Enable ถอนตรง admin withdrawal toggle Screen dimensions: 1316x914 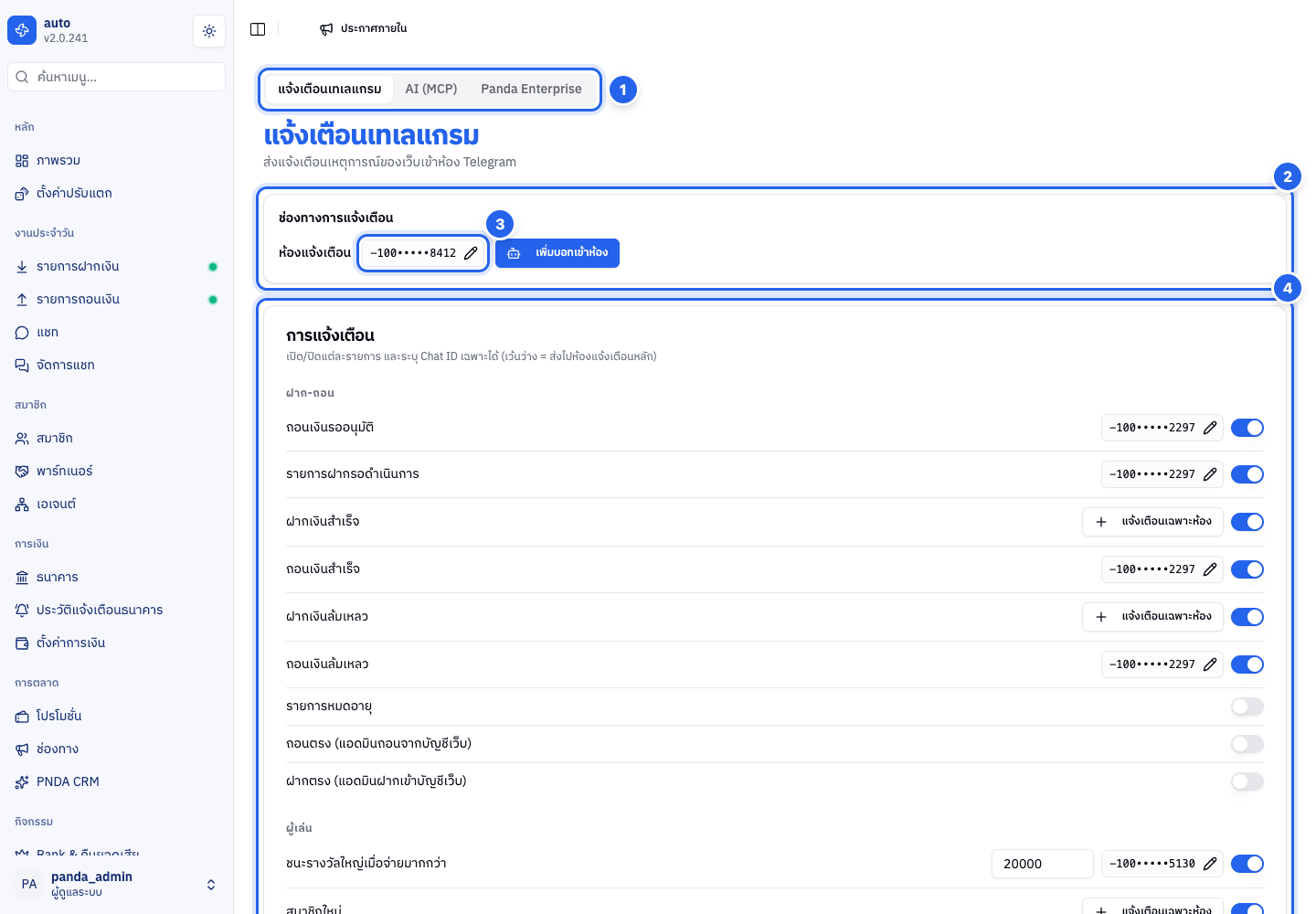coord(1247,744)
